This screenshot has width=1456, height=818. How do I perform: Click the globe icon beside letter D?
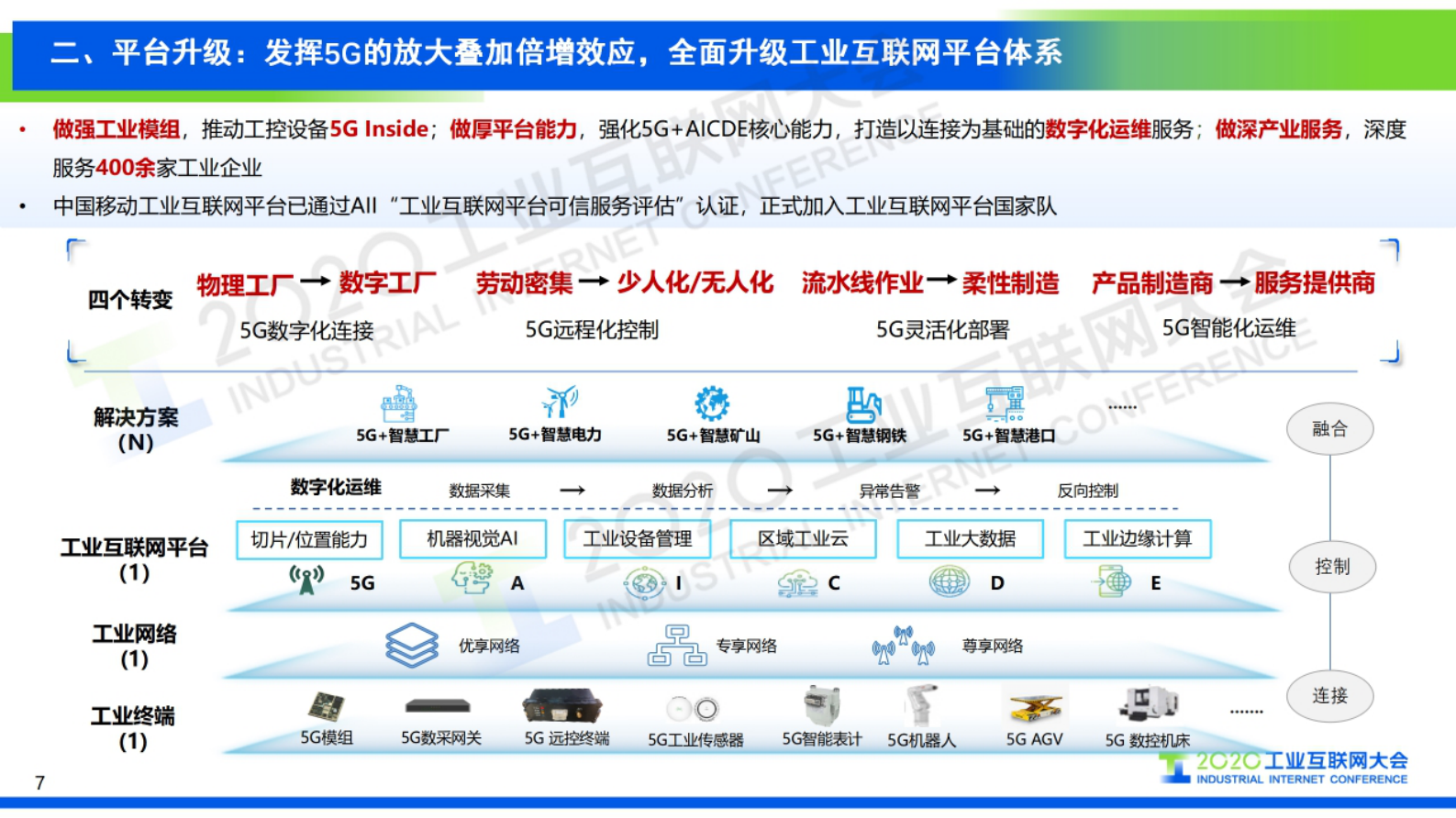(949, 581)
